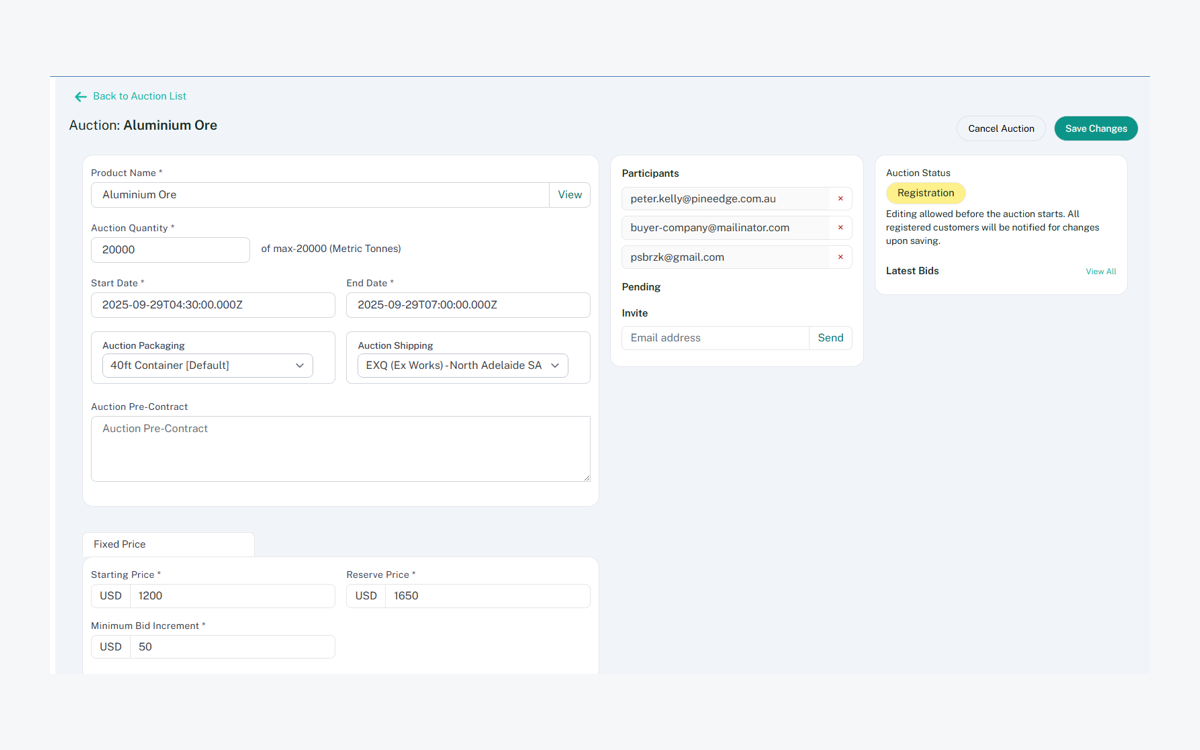1200x750 pixels.
Task: Click the Auction Quantity field
Action: point(170,250)
